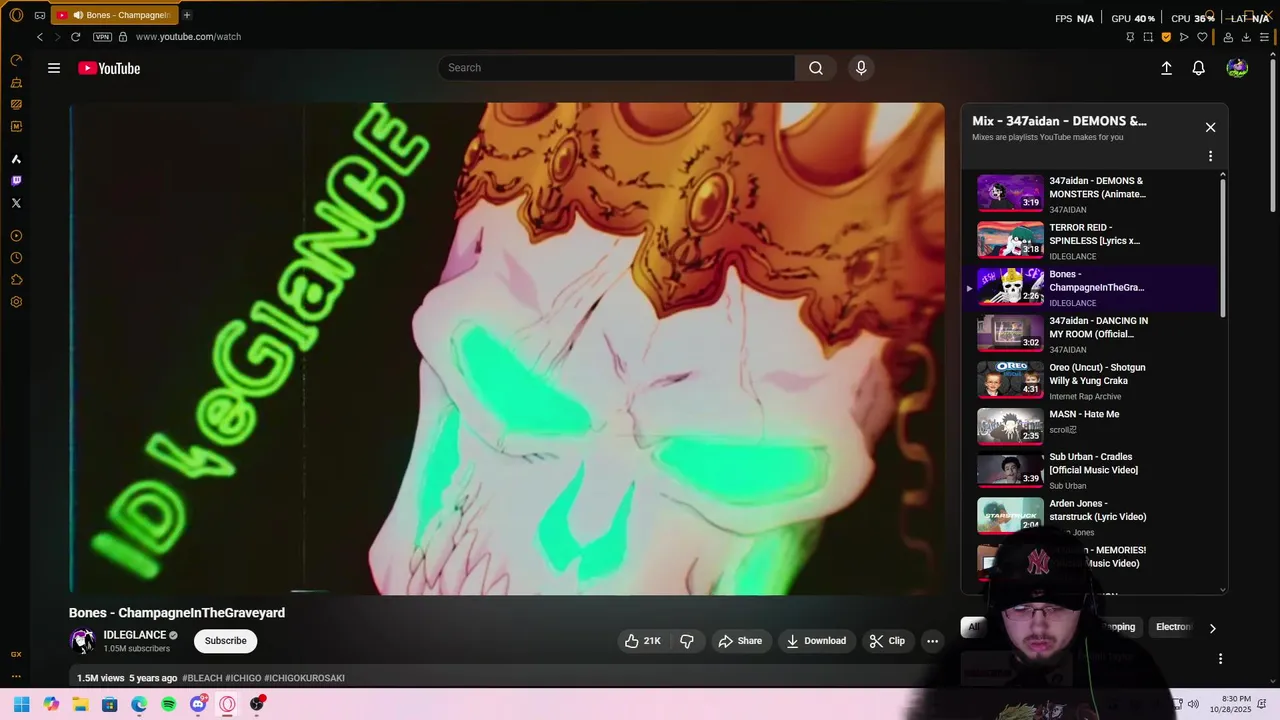
Task: Take a snapshot with the toolbar icon
Action: tap(1148, 37)
